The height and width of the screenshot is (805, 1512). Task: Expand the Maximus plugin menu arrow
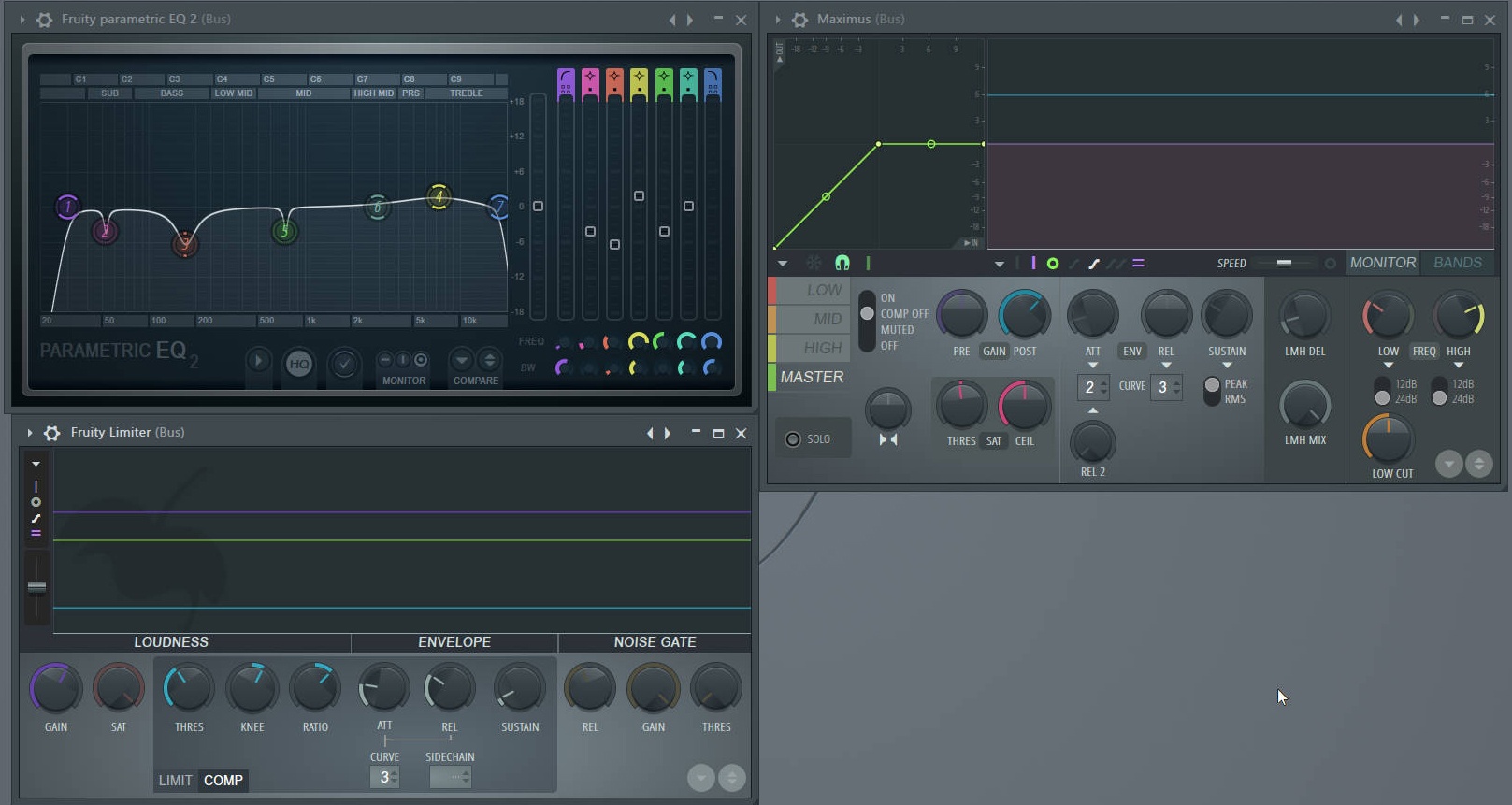[x=778, y=20]
